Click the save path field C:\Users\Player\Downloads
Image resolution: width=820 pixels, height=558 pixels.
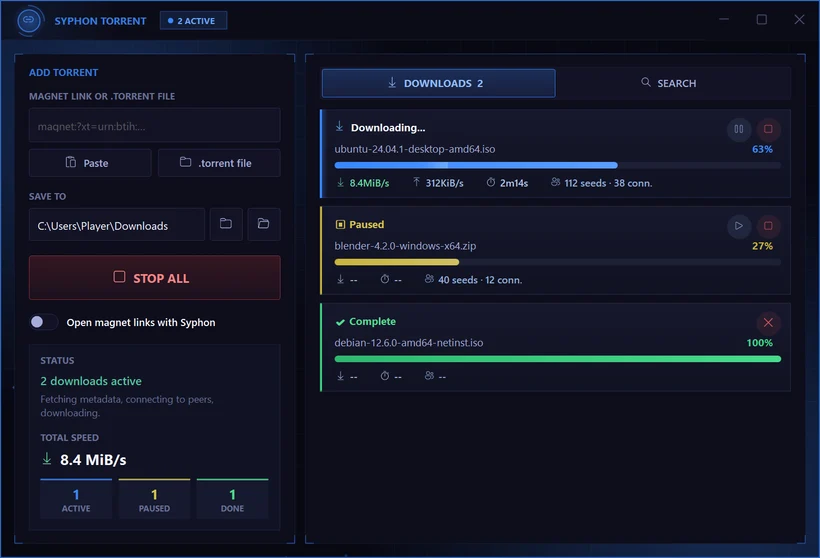(x=117, y=225)
